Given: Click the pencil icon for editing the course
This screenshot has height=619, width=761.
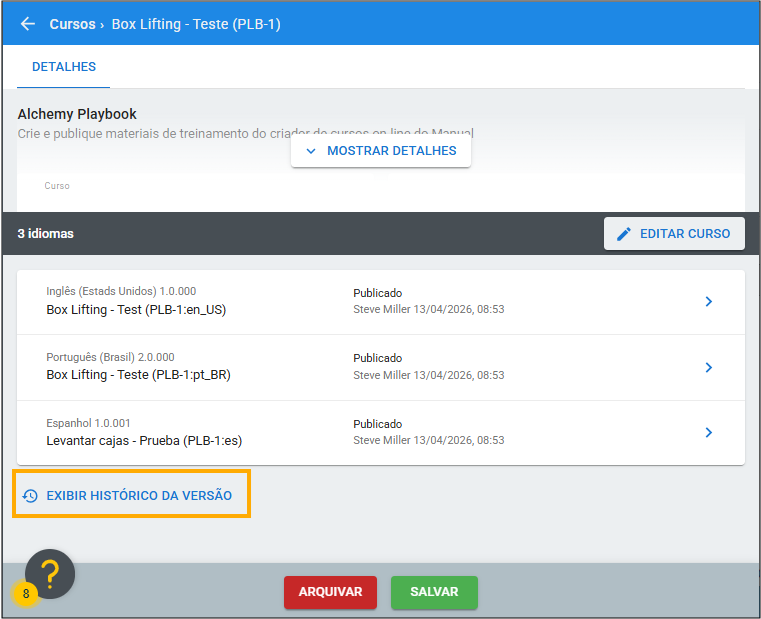Looking at the screenshot, I should (624, 234).
